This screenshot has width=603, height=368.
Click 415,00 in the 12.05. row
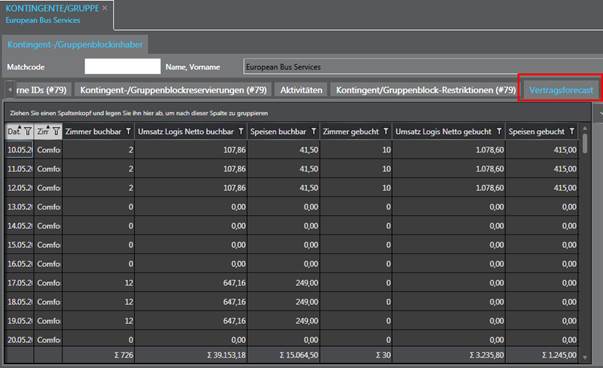[x=542, y=188]
